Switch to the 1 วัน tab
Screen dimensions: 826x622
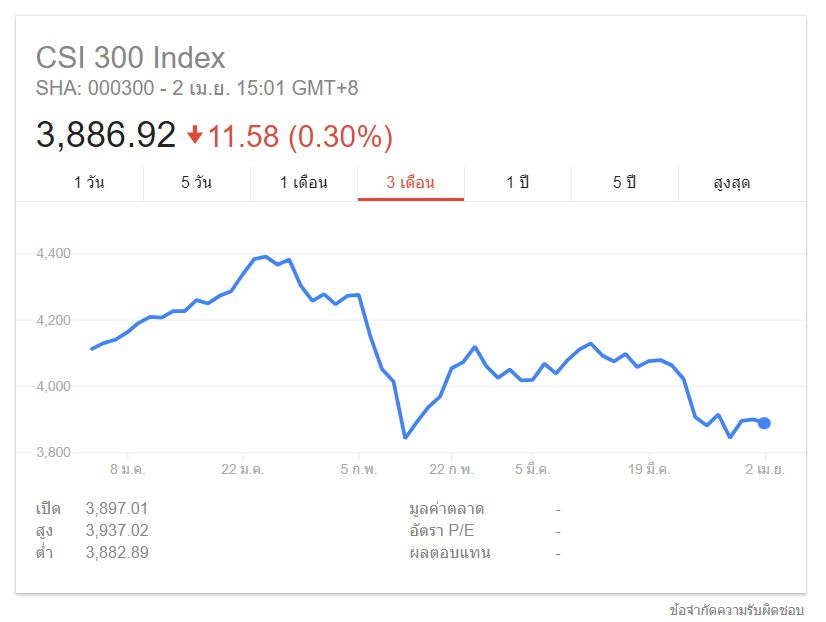click(x=89, y=183)
